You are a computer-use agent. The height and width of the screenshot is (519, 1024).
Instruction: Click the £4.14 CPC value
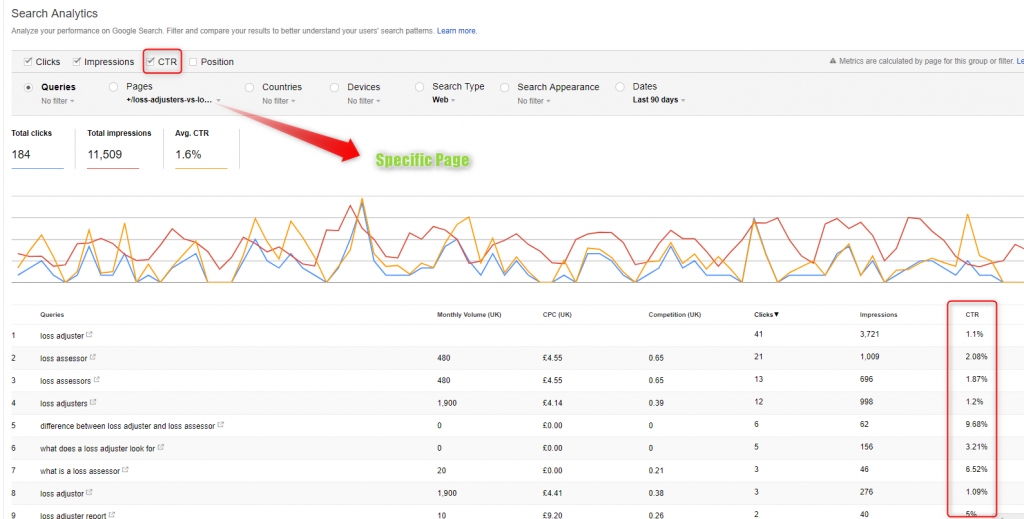click(552, 402)
